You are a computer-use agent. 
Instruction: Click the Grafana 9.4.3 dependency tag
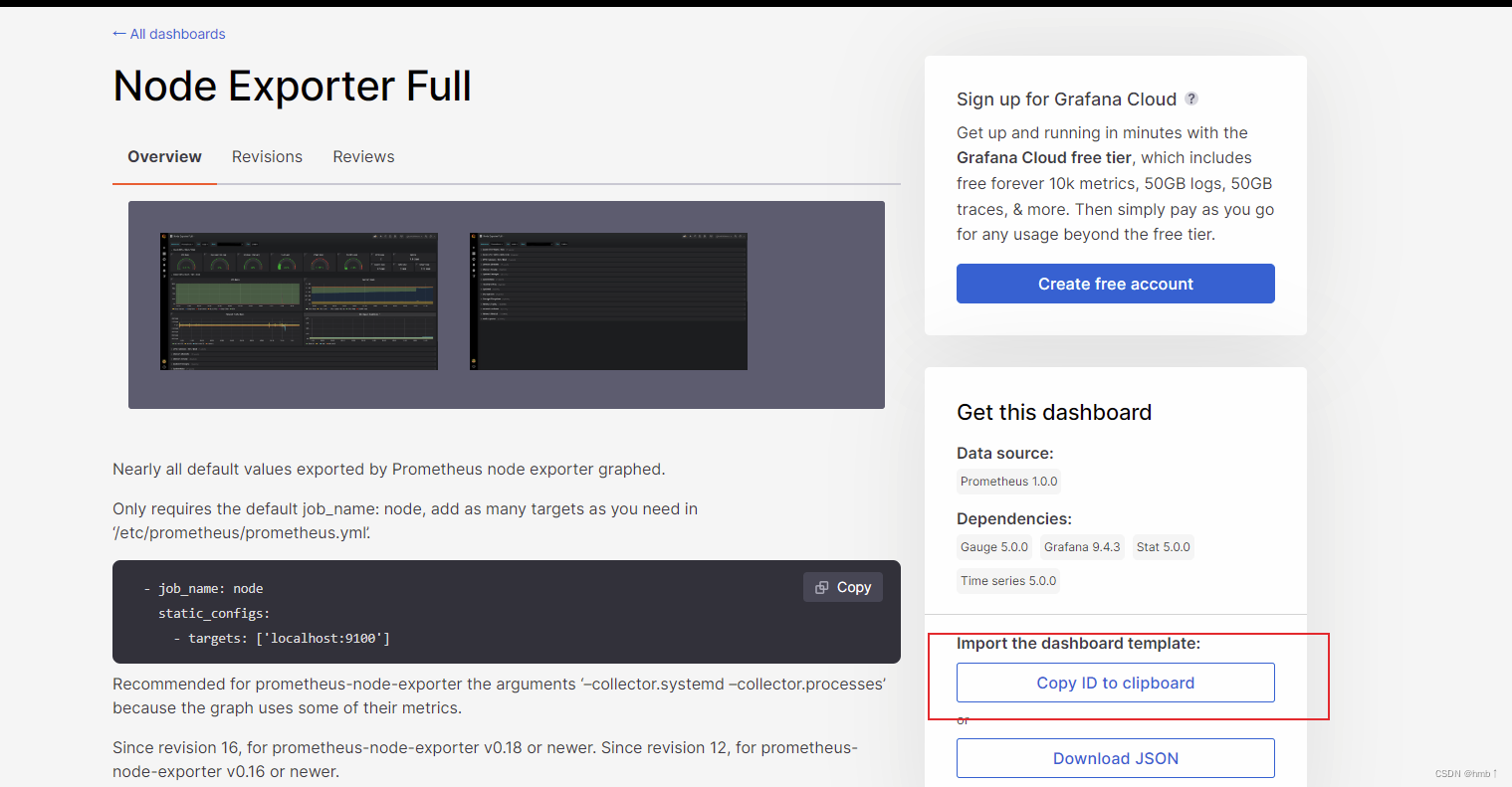coord(1082,547)
